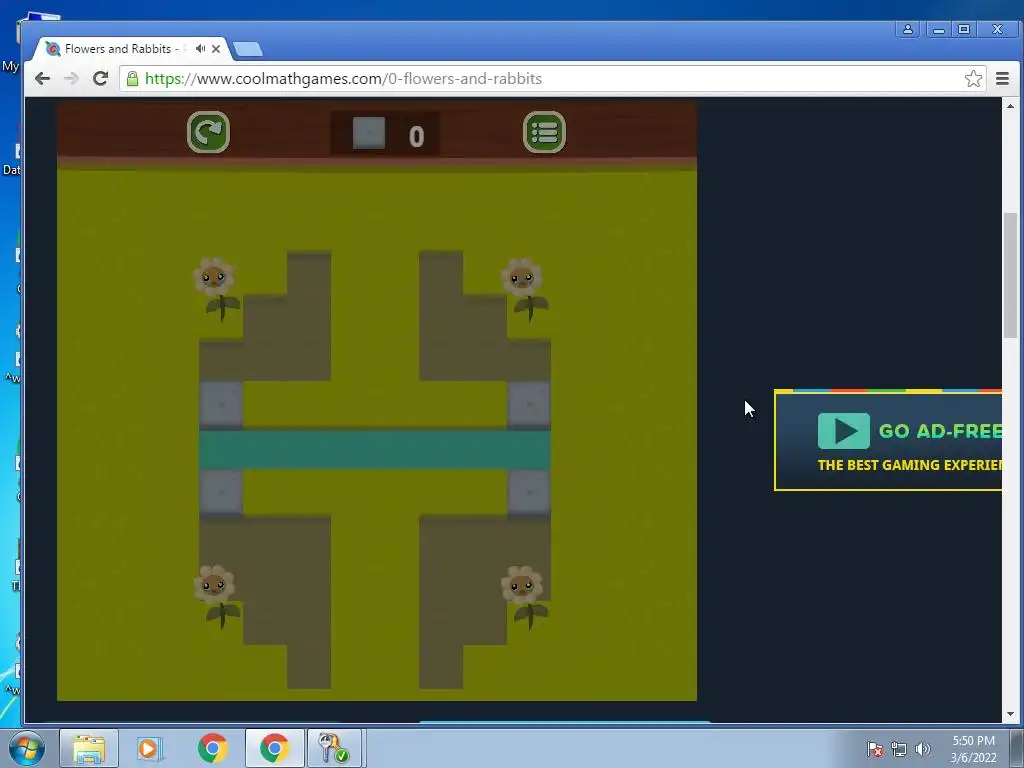The width and height of the screenshot is (1024, 768).
Task: Click the GO AD-FREE text
Action: [x=940, y=431]
